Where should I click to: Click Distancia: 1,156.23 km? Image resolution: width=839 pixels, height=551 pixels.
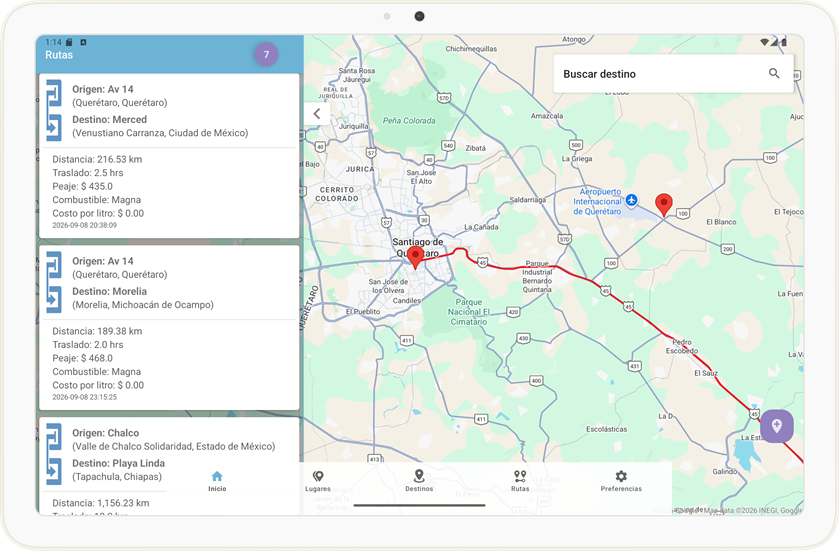101,503
